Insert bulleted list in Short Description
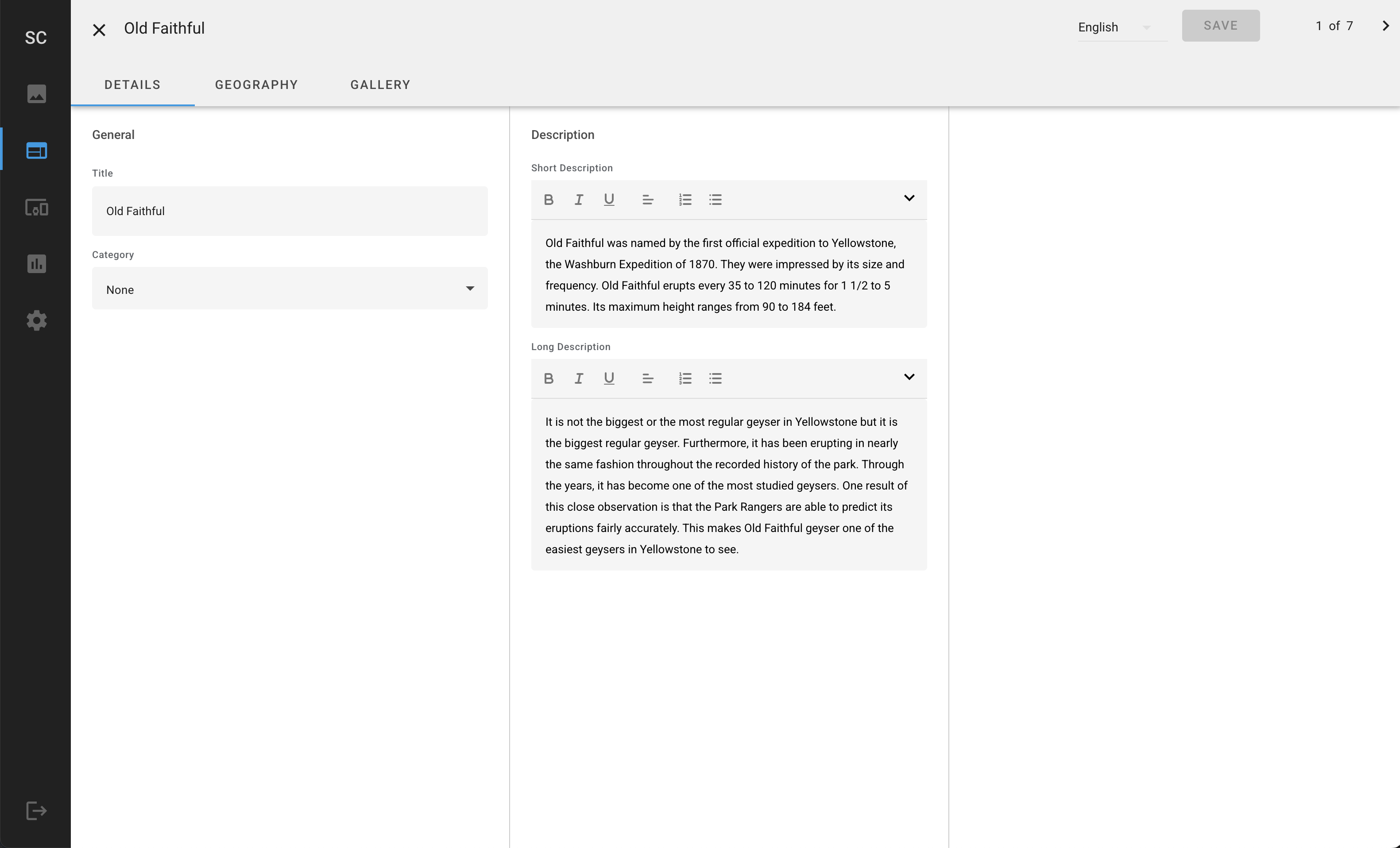1400x848 pixels. [x=715, y=200]
